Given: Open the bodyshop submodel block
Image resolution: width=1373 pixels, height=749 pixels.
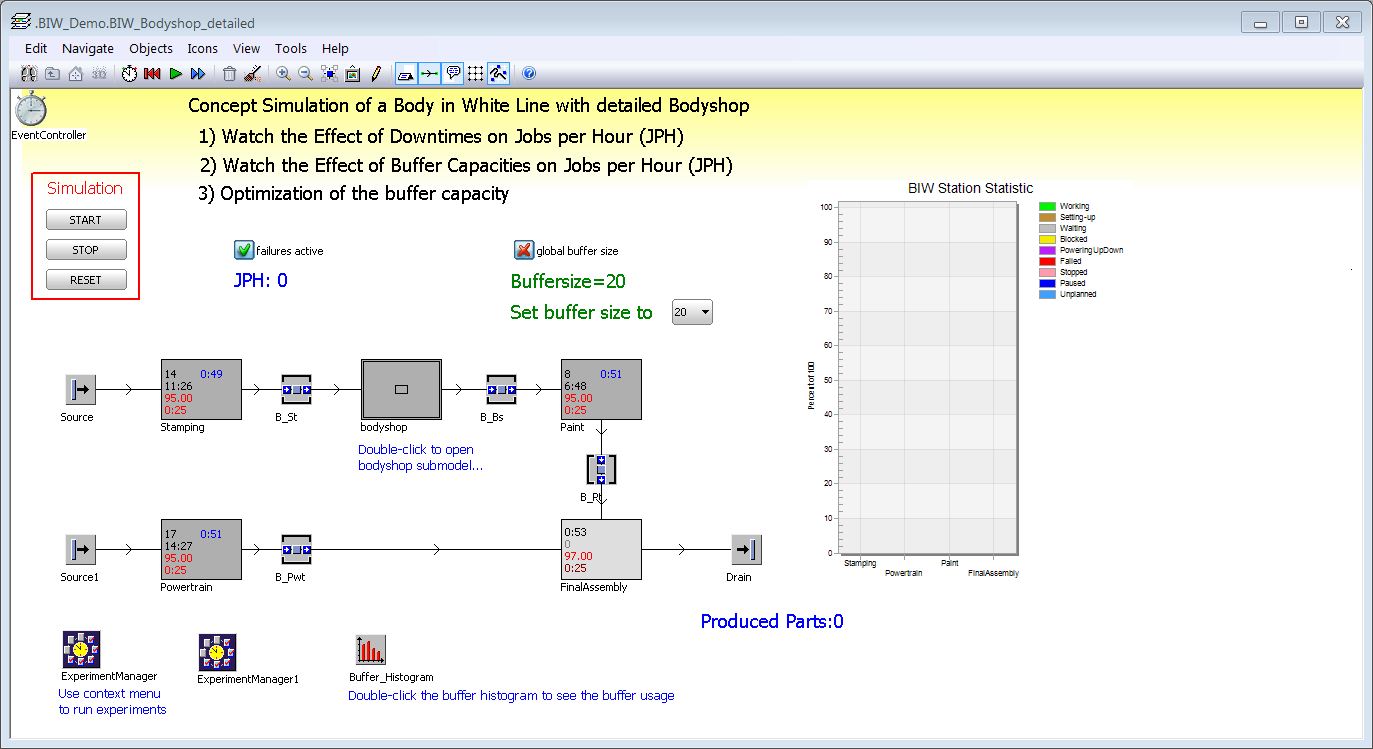Looking at the screenshot, I should click(x=399, y=389).
